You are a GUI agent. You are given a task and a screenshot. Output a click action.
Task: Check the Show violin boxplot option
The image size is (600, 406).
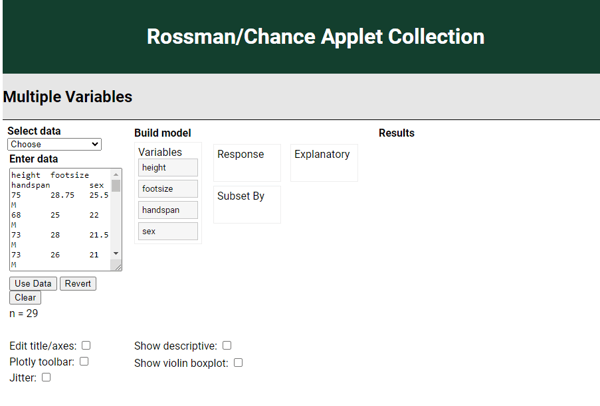(238, 362)
